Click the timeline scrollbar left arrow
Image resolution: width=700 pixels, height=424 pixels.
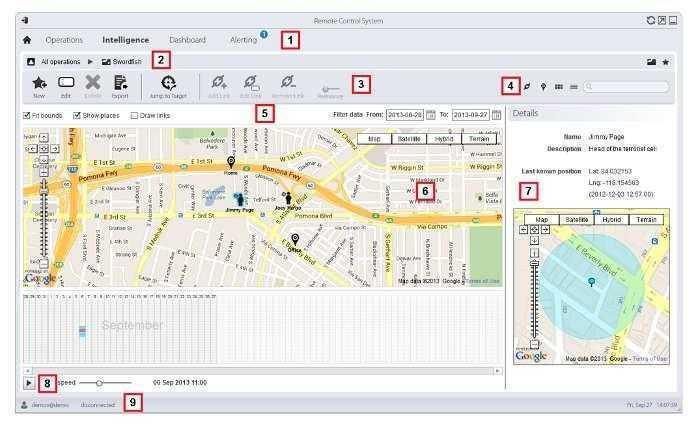(28, 371)
